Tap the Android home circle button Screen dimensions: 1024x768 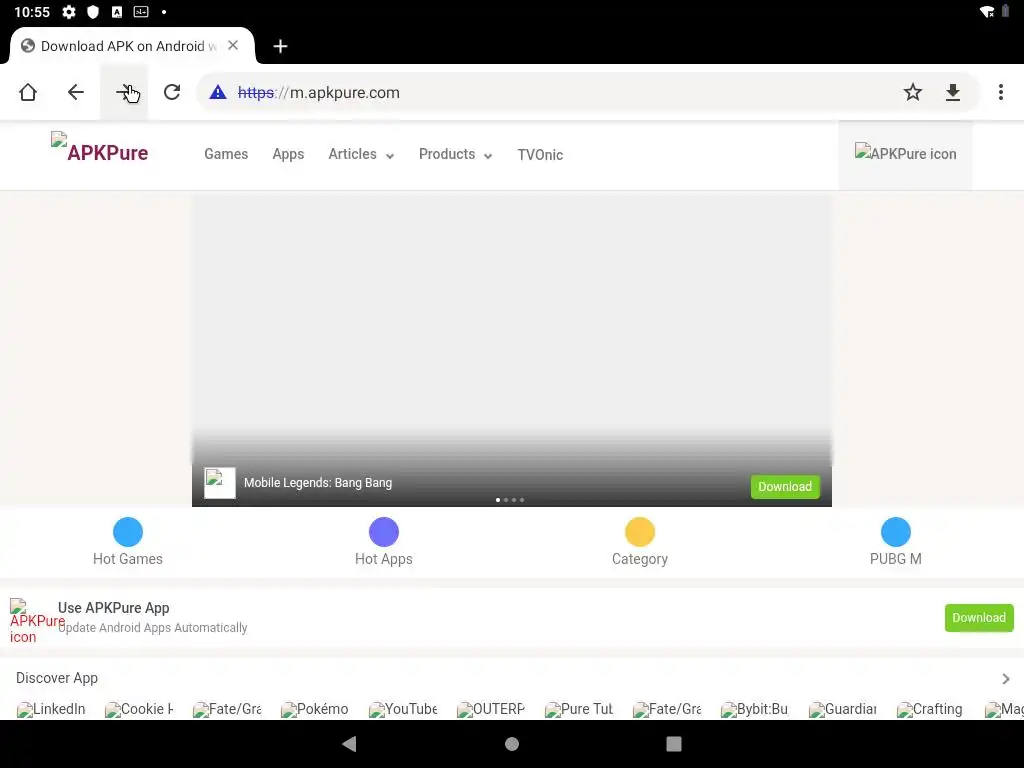tap(512, 744)
